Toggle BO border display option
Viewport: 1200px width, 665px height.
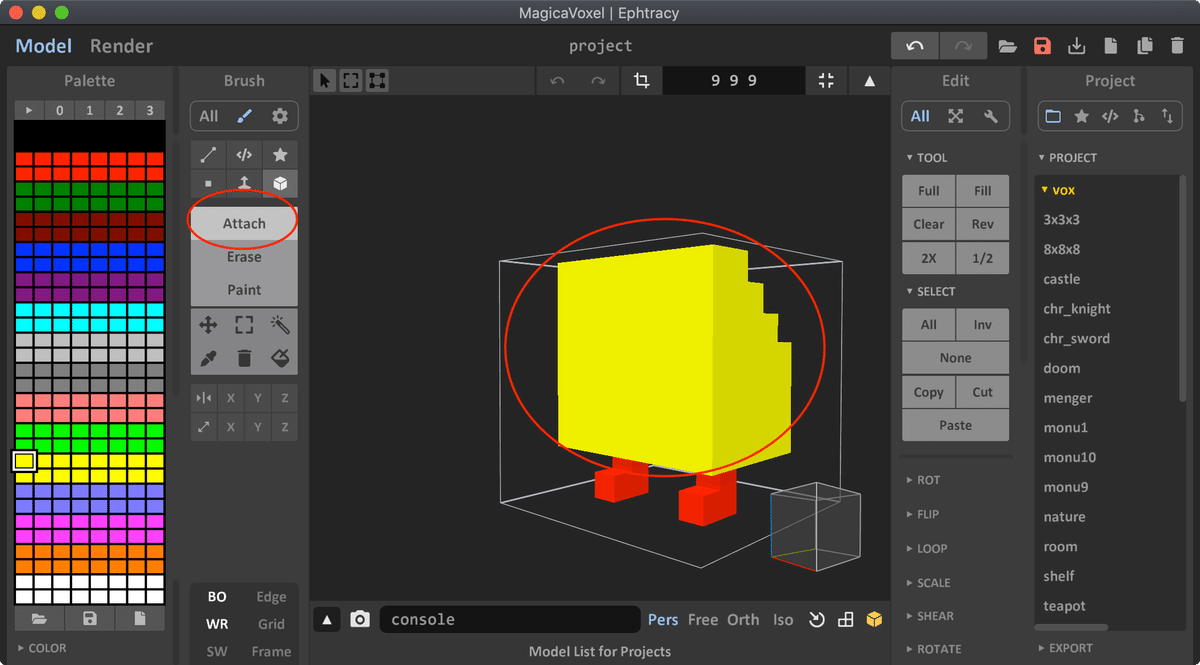pyautogui.click(x=217, y=597)
